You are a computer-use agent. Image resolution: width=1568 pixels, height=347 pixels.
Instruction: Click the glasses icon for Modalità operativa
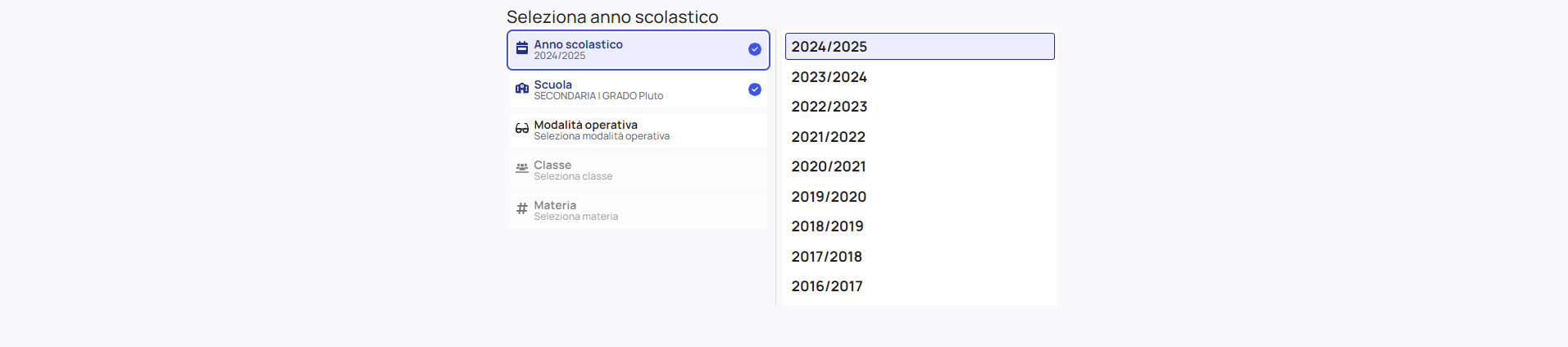pyautogui.click(x=521, y=129)
